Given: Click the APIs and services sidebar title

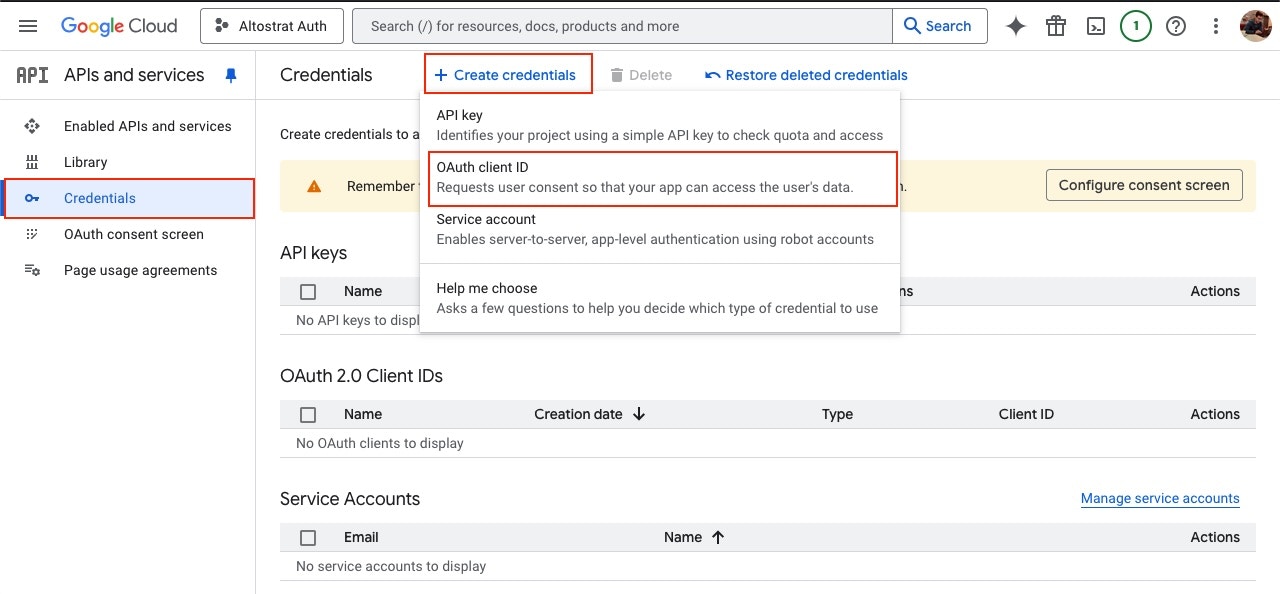Looking at the screenshot, I should [x=134, y=75].
